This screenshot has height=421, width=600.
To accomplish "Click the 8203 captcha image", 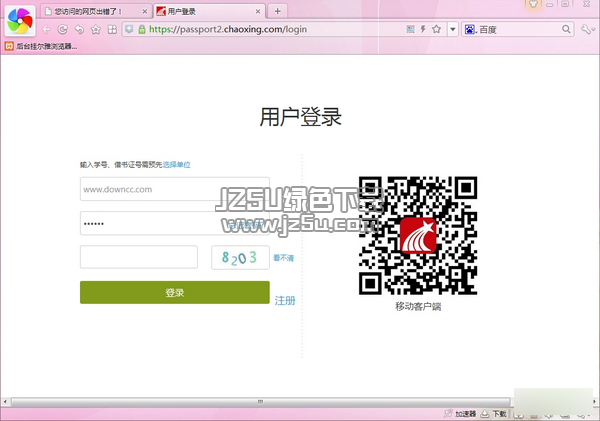I will click(240, 258).
